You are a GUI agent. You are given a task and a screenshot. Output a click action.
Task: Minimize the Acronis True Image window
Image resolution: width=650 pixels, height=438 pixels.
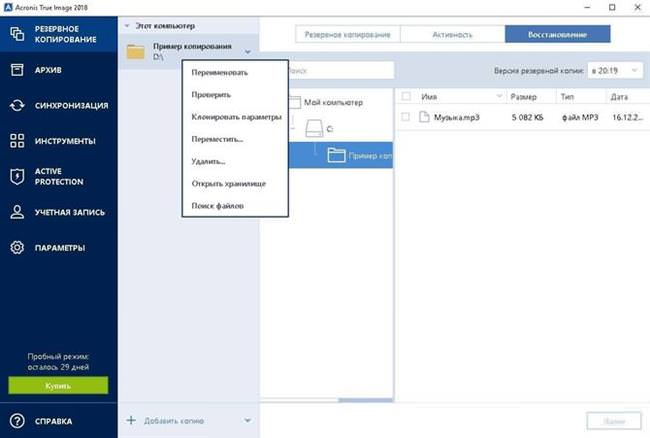point(587,7)
